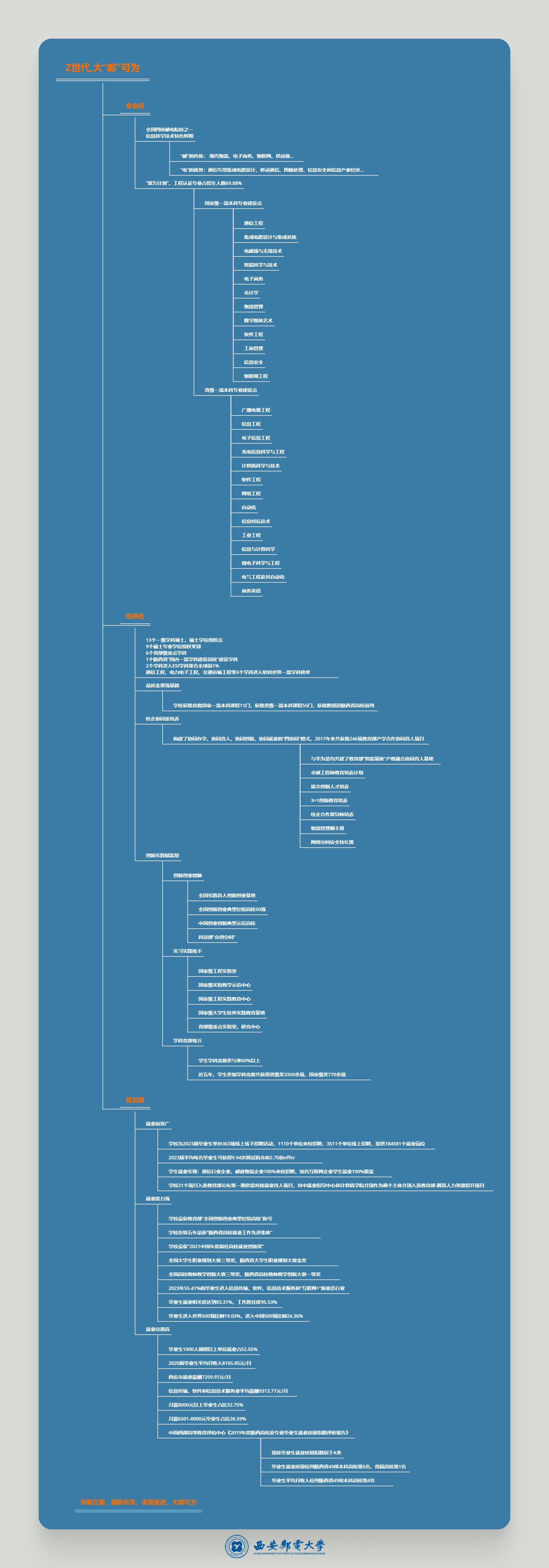Click the 通信工程 major node
Image resolution: width=549 pixels, height=1568 pixels.
[x=253, y=224]
